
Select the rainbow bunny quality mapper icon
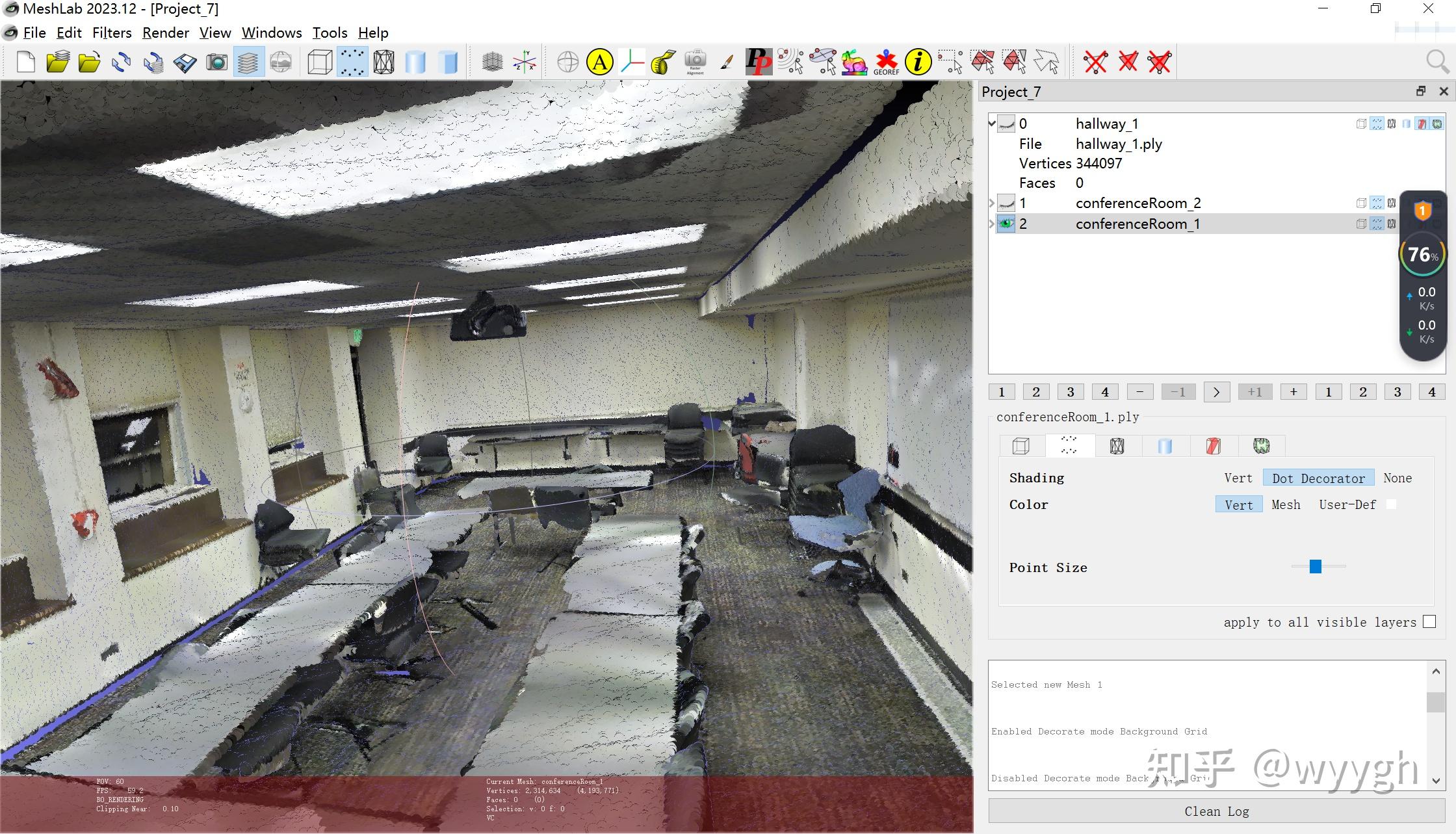pyautogui.click(x=854, y=62)
